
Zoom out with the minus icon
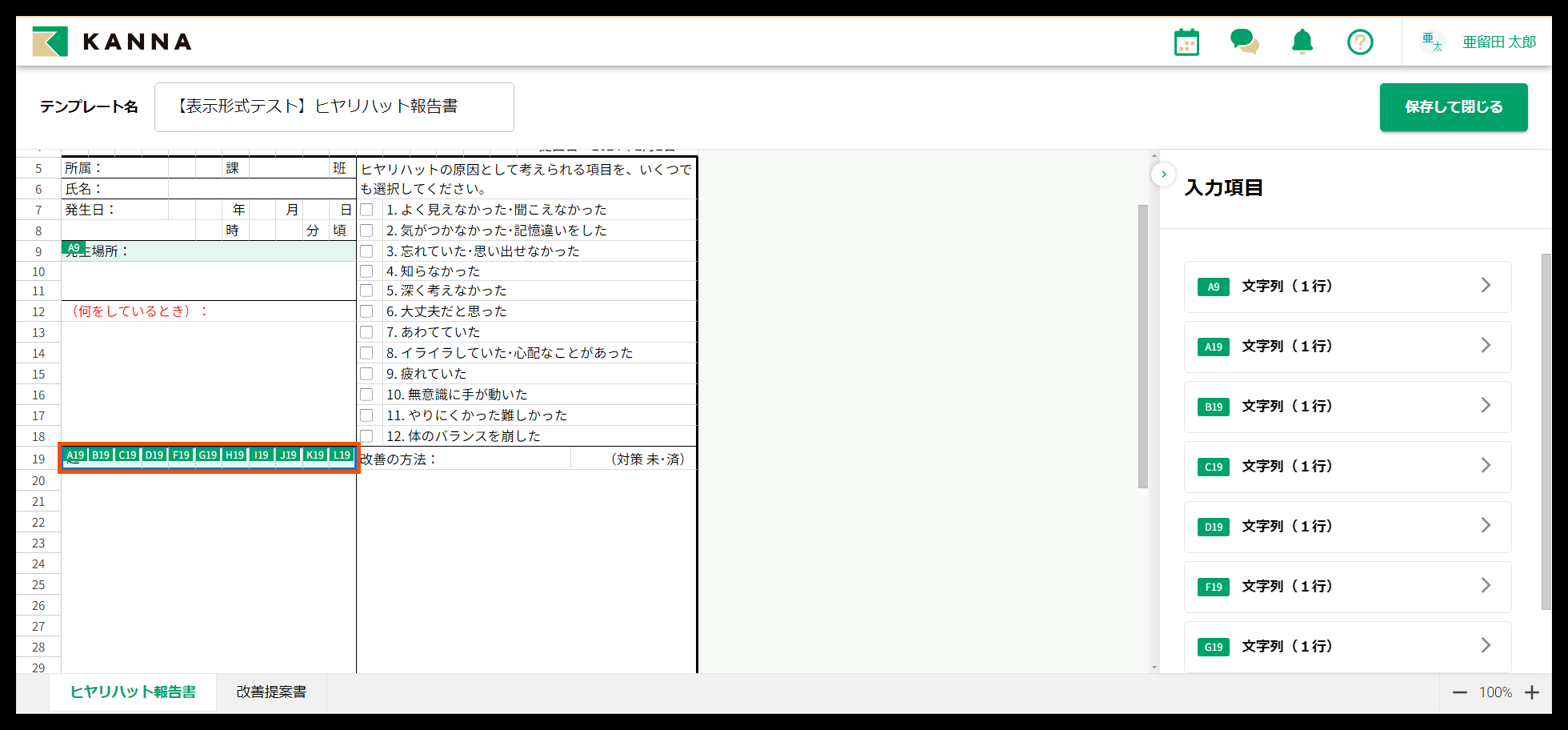coord(1459,692)
